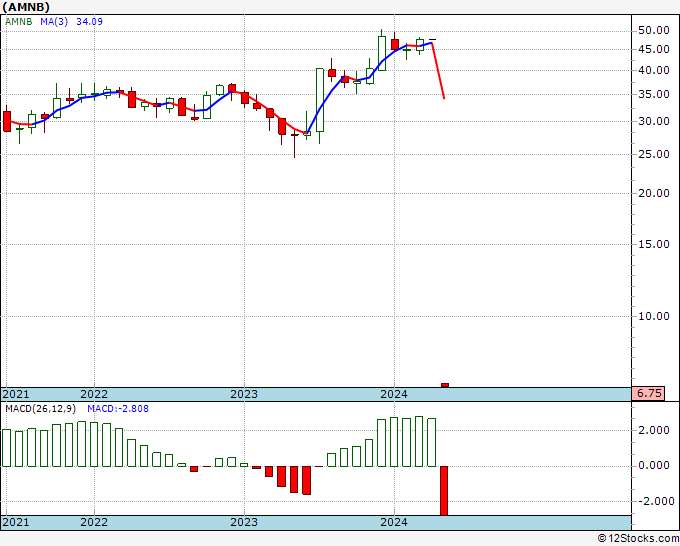The image size is (680, 546).
Task: Click the 34.09 moving average value
Action: 89,21
